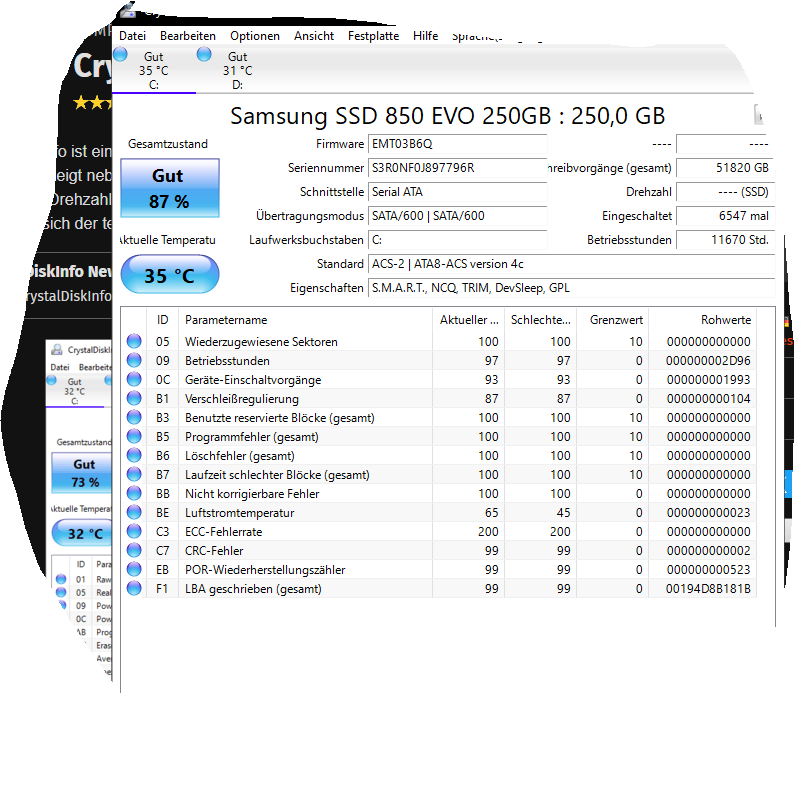Screen dimensions: 795x794
Task: Select the LBA geschrieben (gesamt) text
Action: tap(253, 589)
